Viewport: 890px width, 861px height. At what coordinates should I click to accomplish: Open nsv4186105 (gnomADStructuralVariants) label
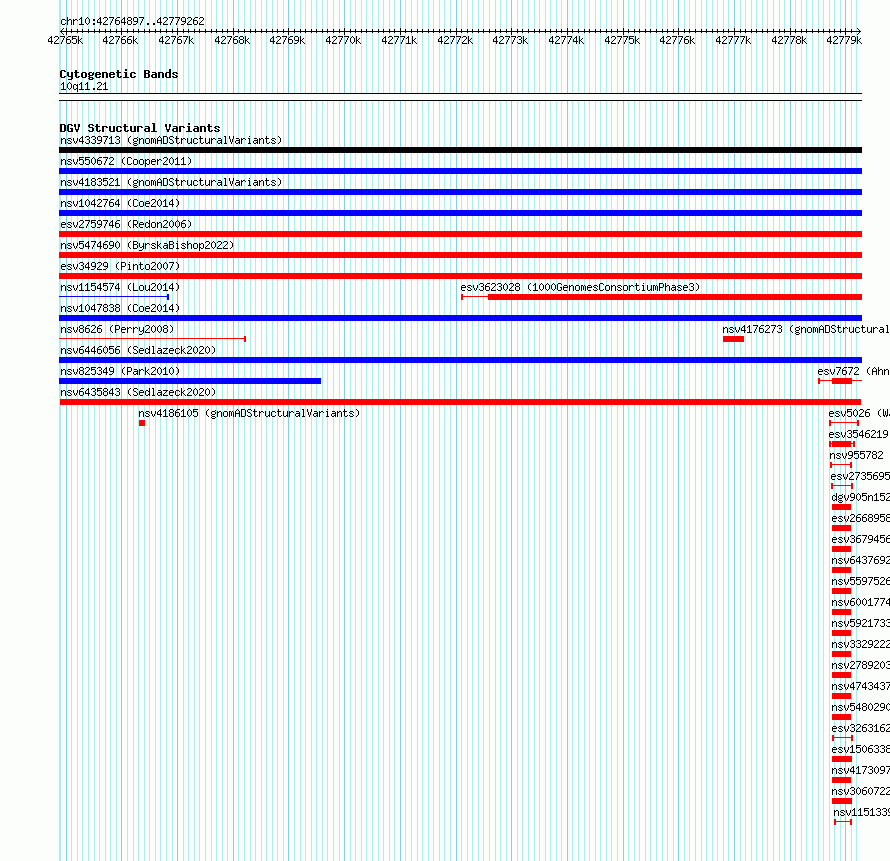pos(249,413)
